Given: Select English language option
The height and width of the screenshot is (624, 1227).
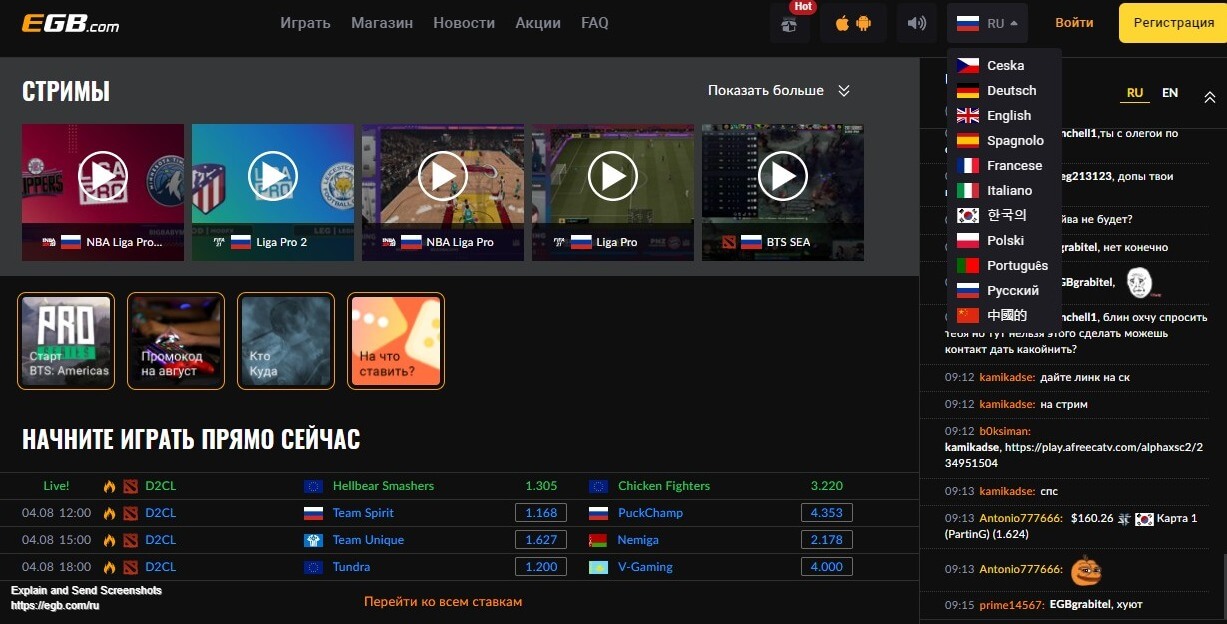Looking at the screenshot, I should pyautogui.click(x=1004, y=115).
